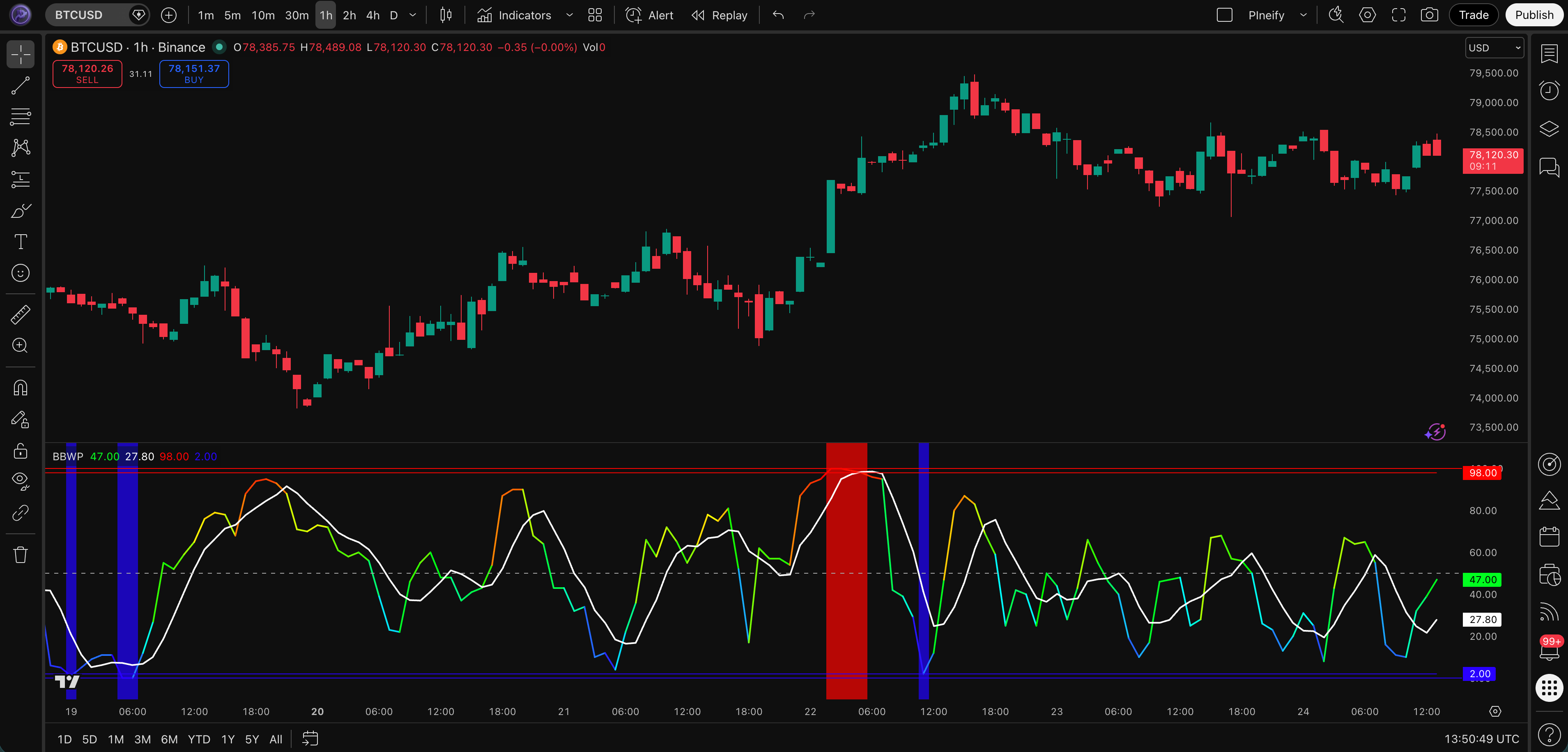The image size is (1568, 752).
Task: Expand the Plneify layout dropdown
Action: [1303, 15]
